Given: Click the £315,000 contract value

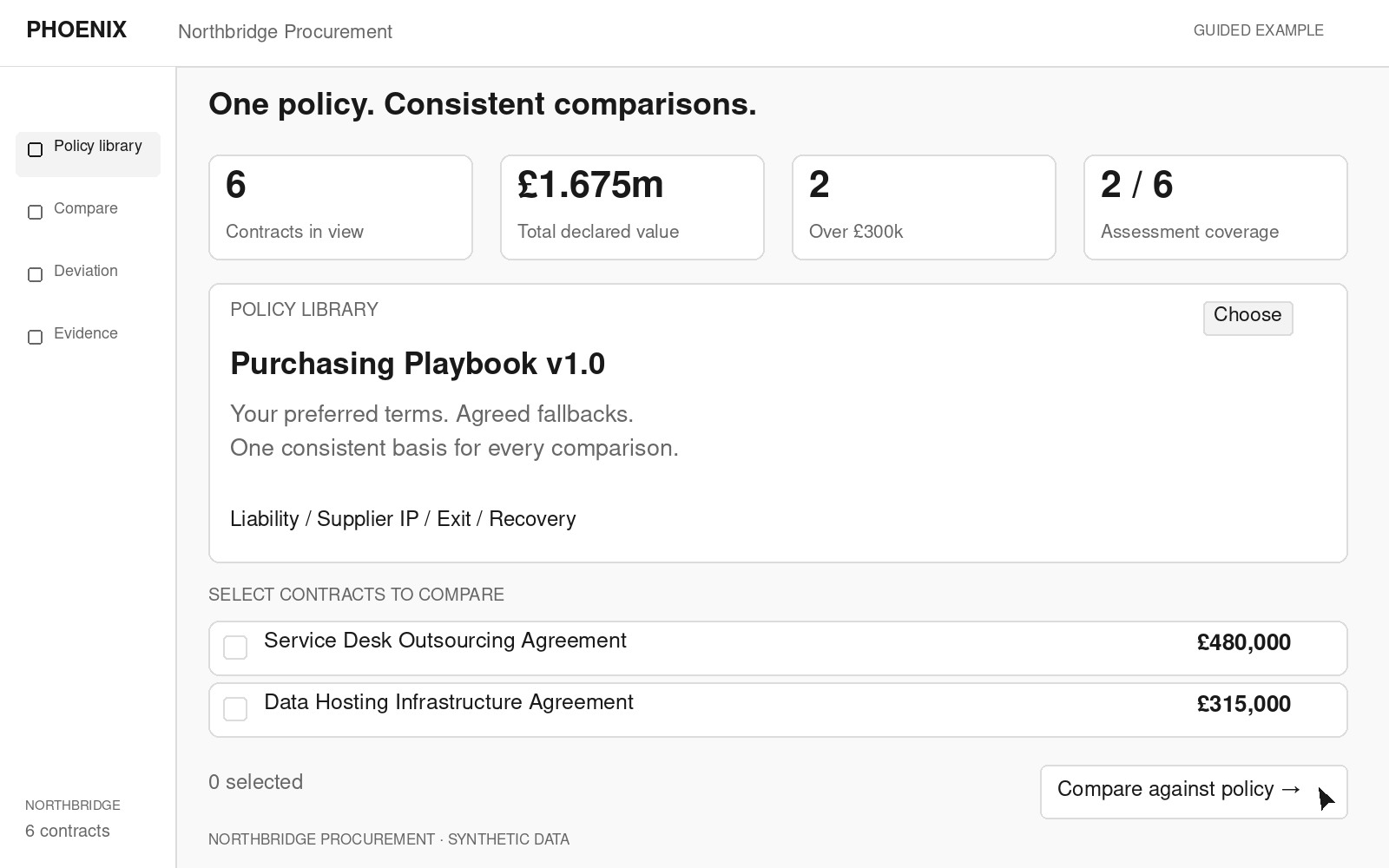Looking at the screenshot, I should (x=1243, y=705).
